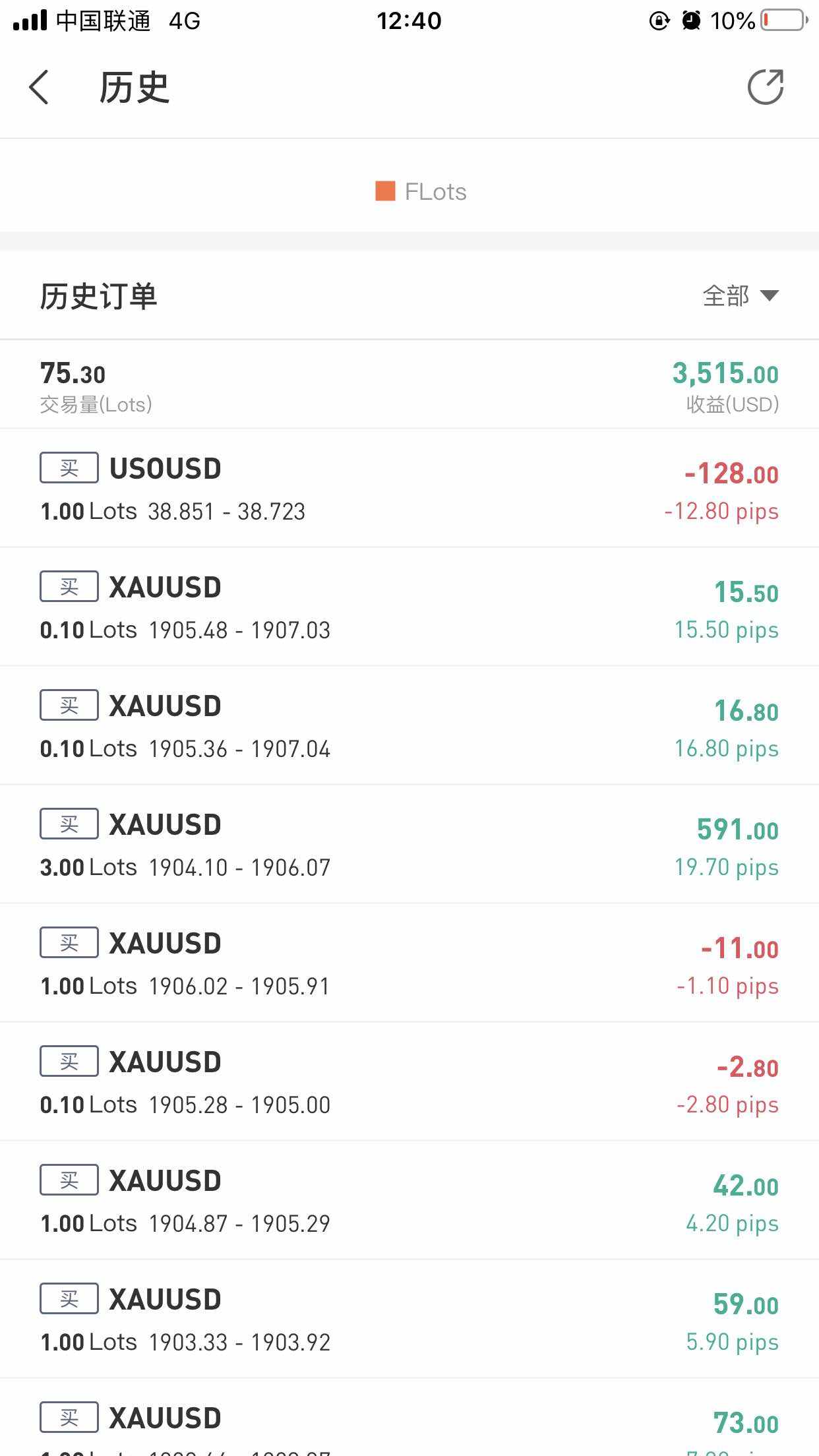Select XAUUSD order 1905.28 - 1905.00

(x=409, y=1081)
